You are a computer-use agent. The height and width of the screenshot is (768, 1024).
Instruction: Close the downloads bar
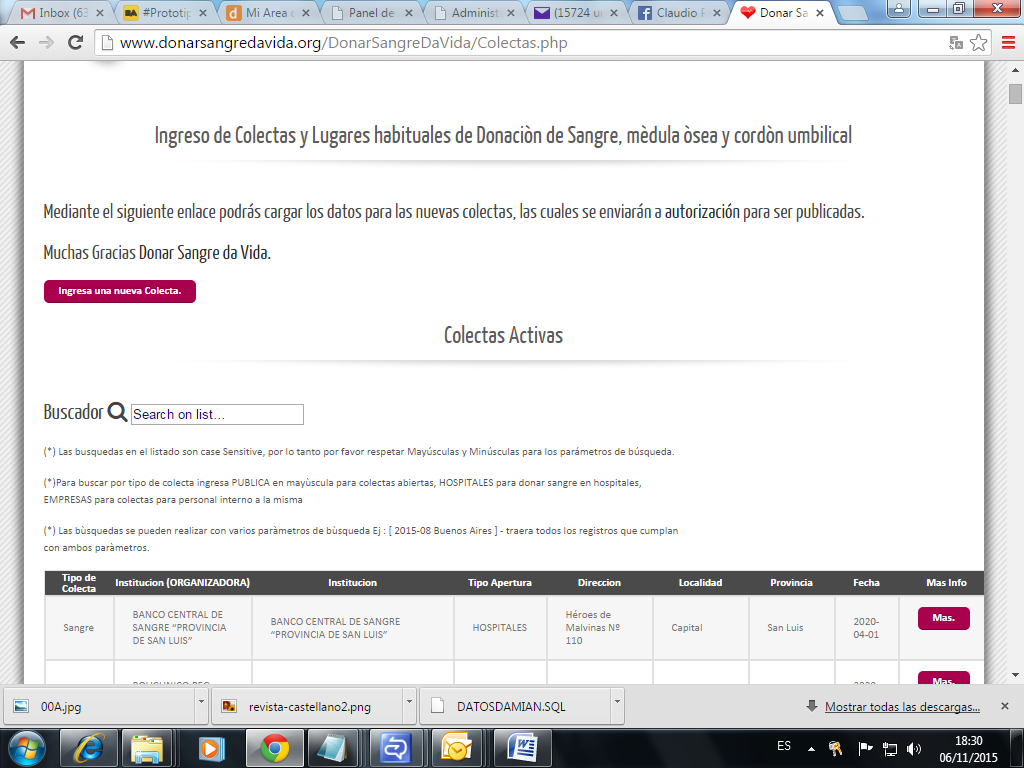[x=1005, y=706]
